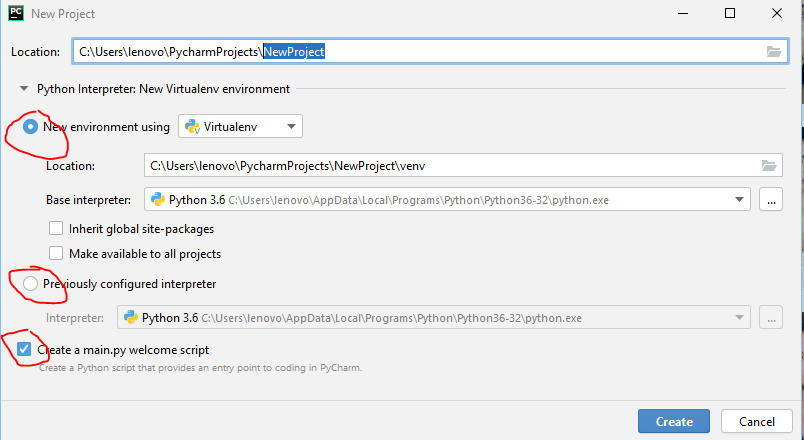Image resolution: width=804 pixels, height=440 pixels.
Task: Open the Virtualenv environment type dropdown
Action: point(240,126)
